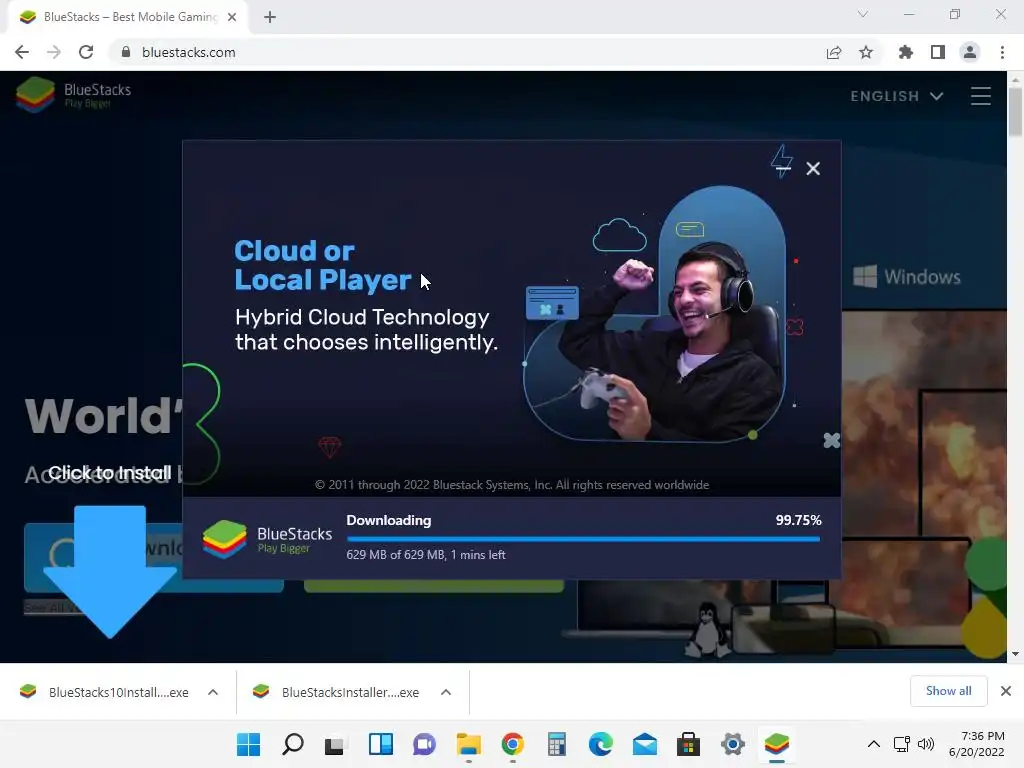Viewport: 1024px width, 768px height.
Task: Open Task View on taskbar
Action: coord(335,744)
